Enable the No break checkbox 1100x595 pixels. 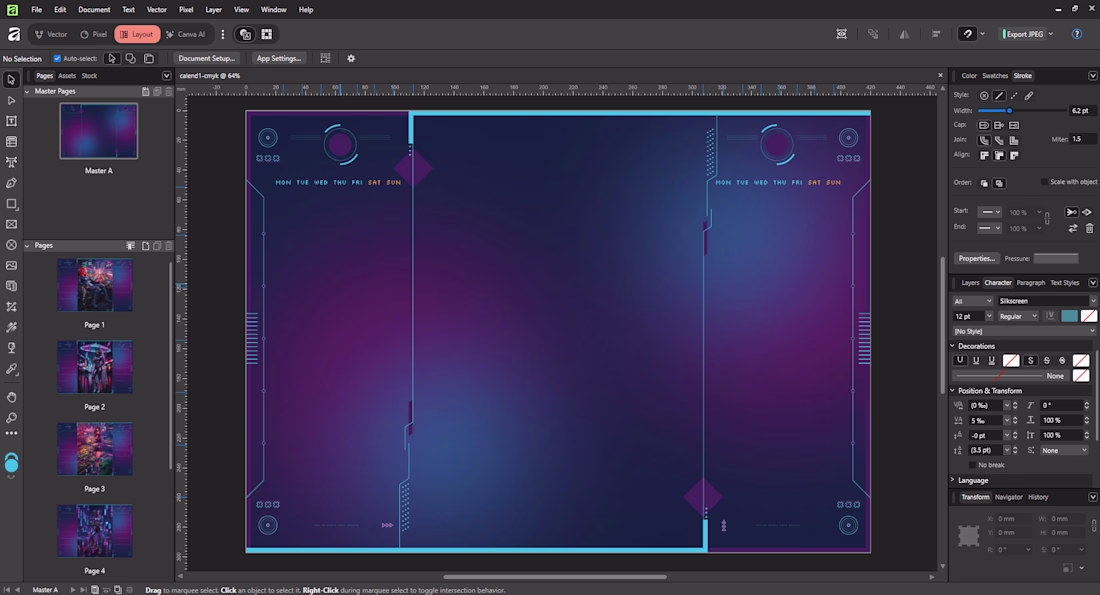point(972,464)
